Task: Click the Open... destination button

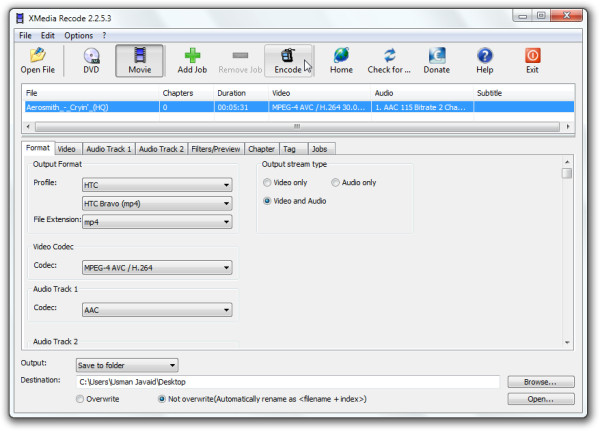Action: point(541,399)
